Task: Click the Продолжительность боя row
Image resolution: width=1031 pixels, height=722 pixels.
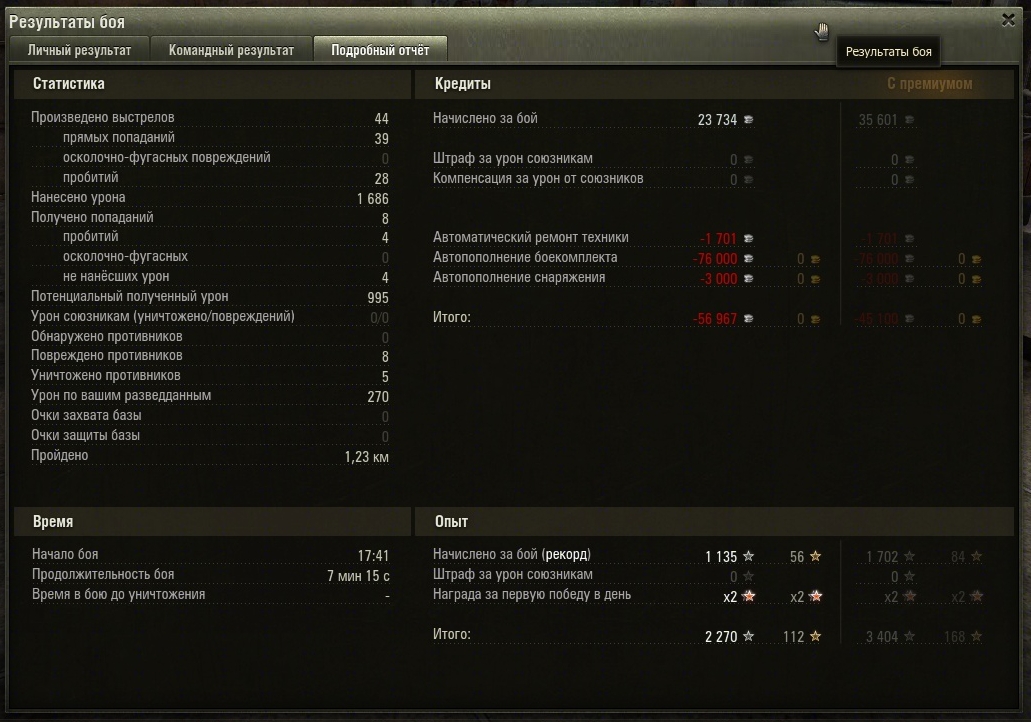Action: coord(210,575)
